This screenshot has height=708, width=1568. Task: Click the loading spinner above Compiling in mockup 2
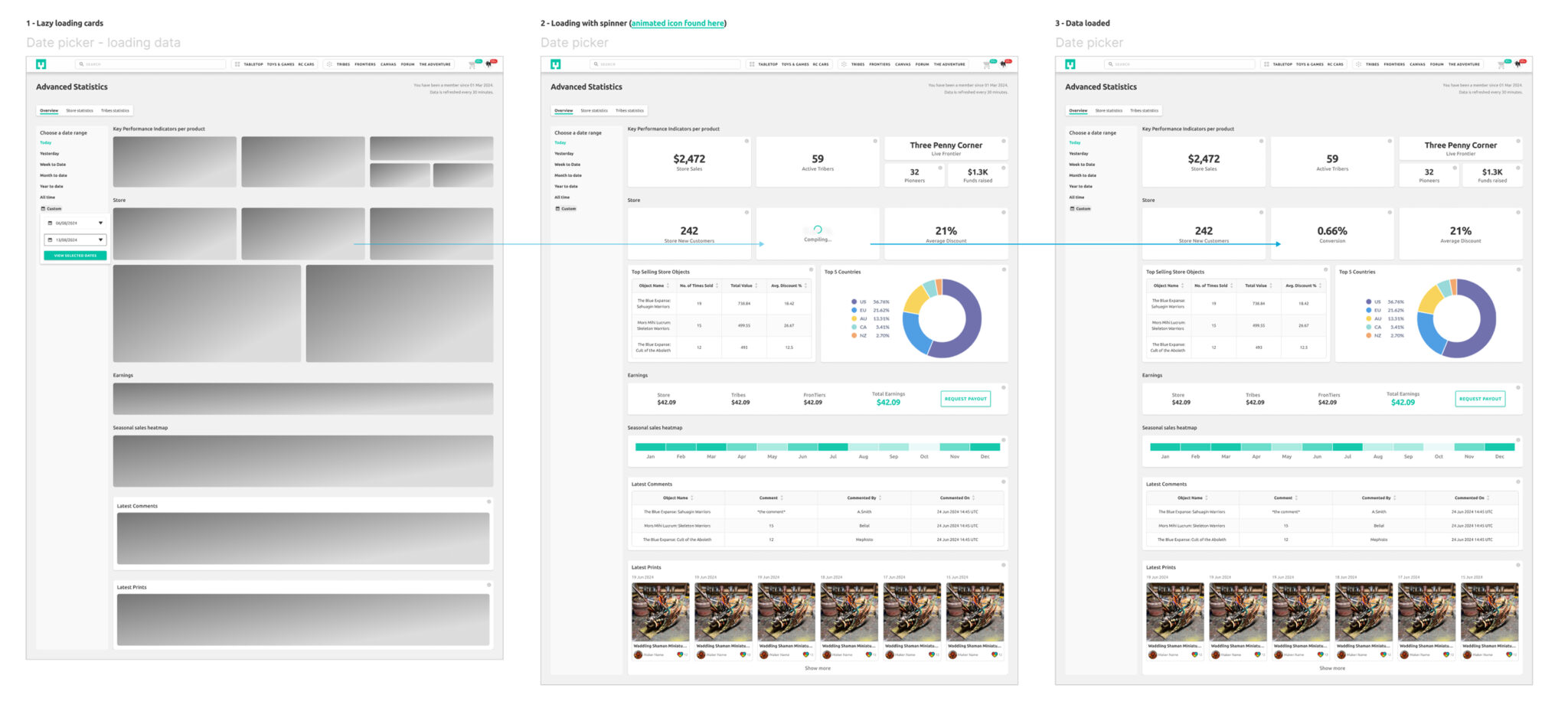tap(818, 230)
